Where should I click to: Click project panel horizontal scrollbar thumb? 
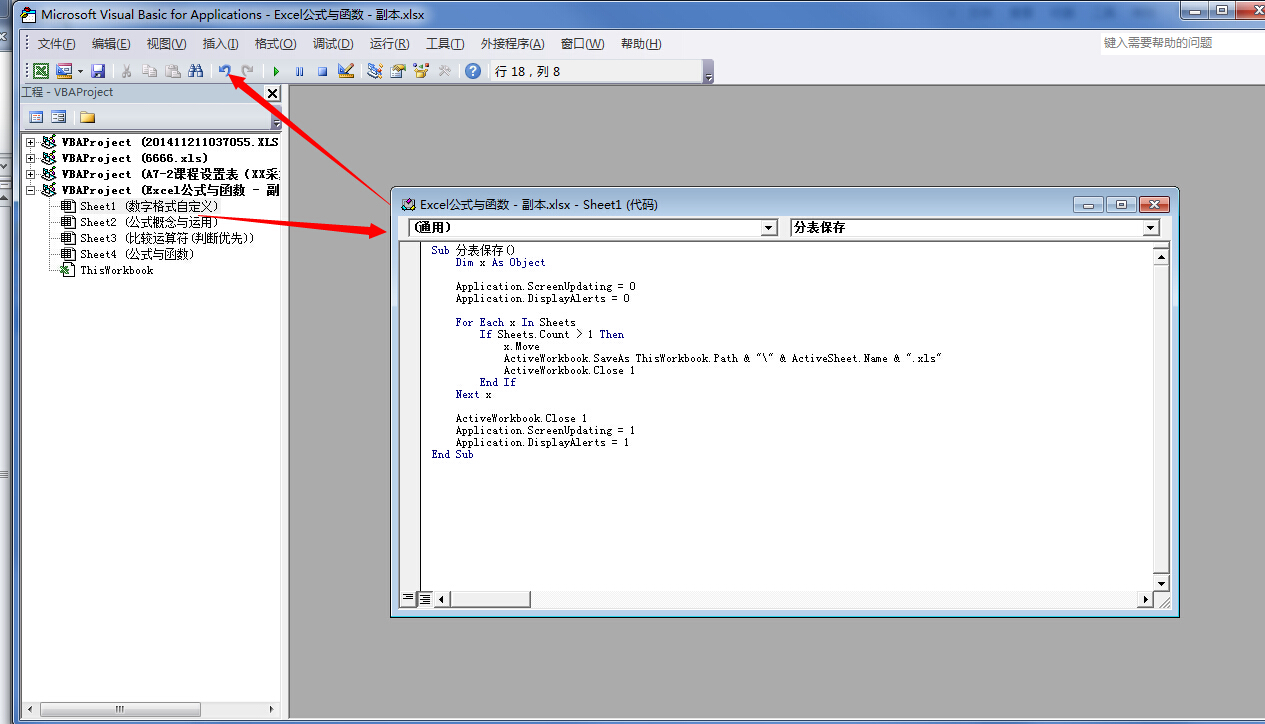(120, 709)
